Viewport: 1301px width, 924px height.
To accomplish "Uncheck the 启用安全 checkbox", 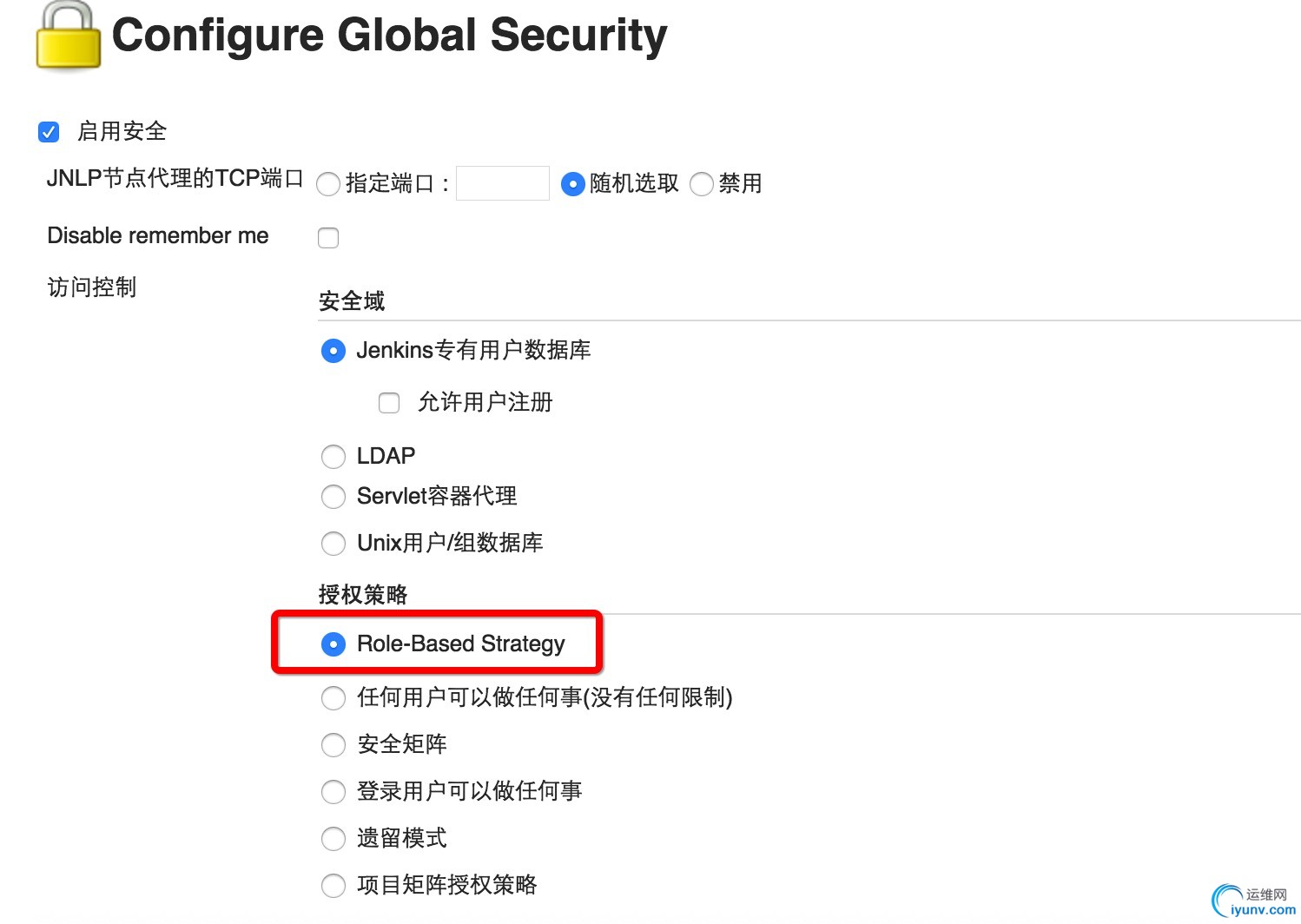I will pos(49,132).
